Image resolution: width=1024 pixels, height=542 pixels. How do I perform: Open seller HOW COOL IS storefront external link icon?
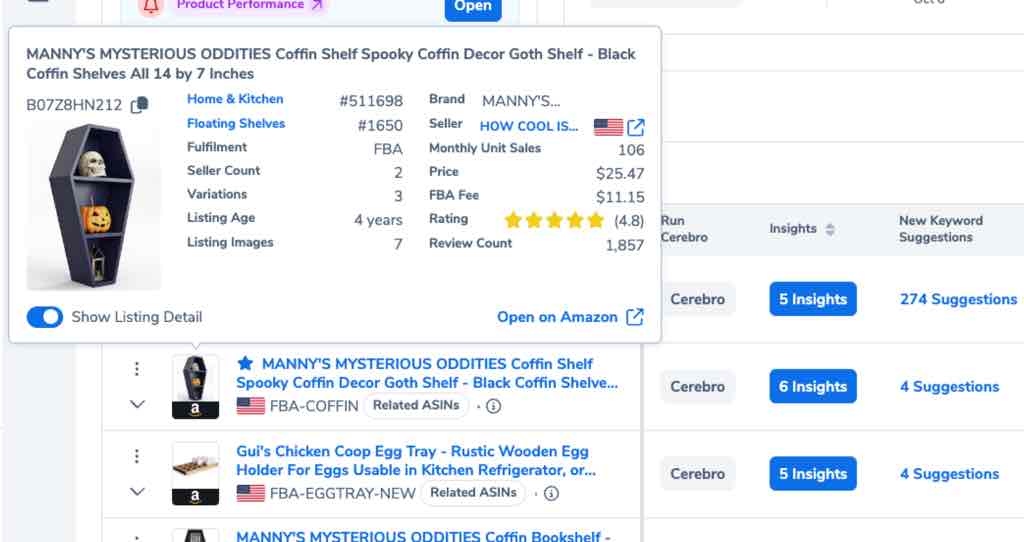click(x=635, y=127)
